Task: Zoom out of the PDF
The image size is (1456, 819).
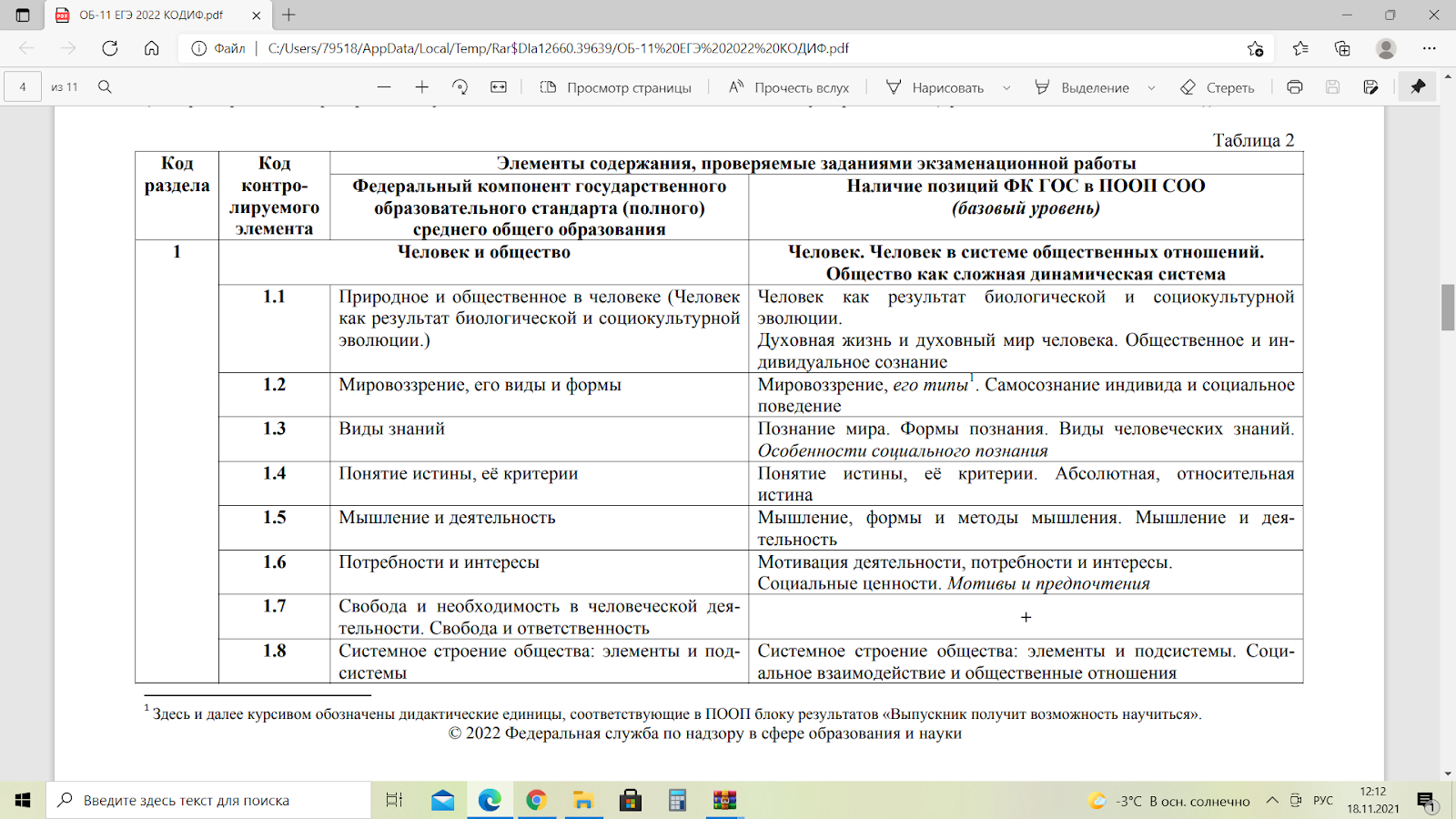Action: pyautogui.click(x=384, y=87)
